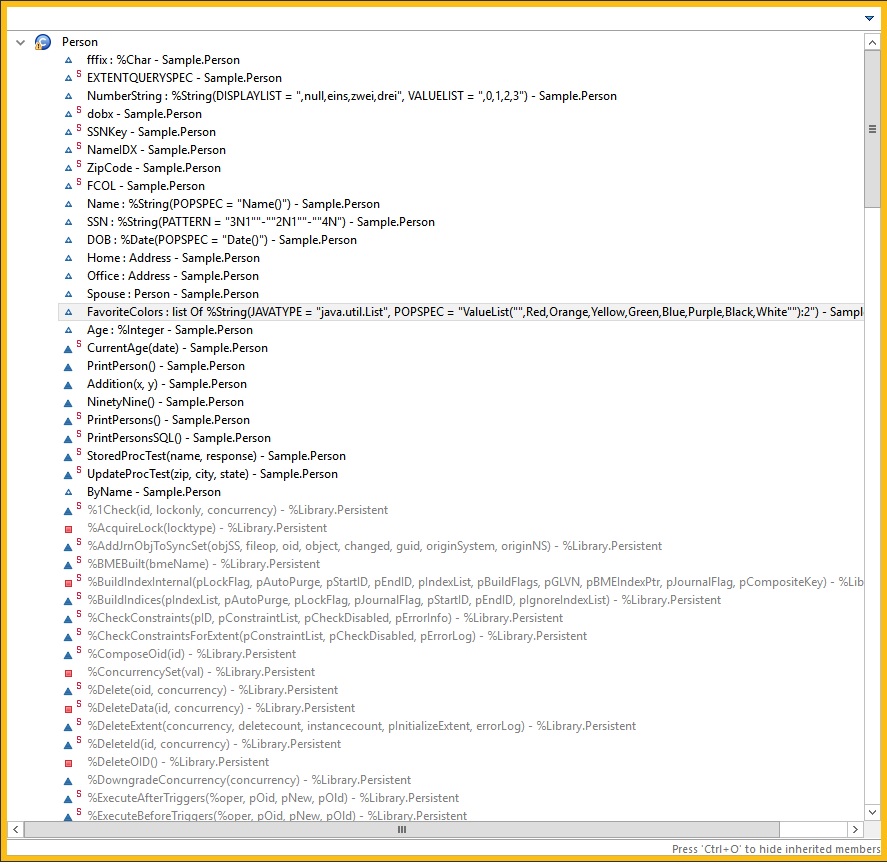This screenshot has width=887, height=864.
Task: Select Addition(x, y) - Sample.Person
Action: tap(167, 384)
